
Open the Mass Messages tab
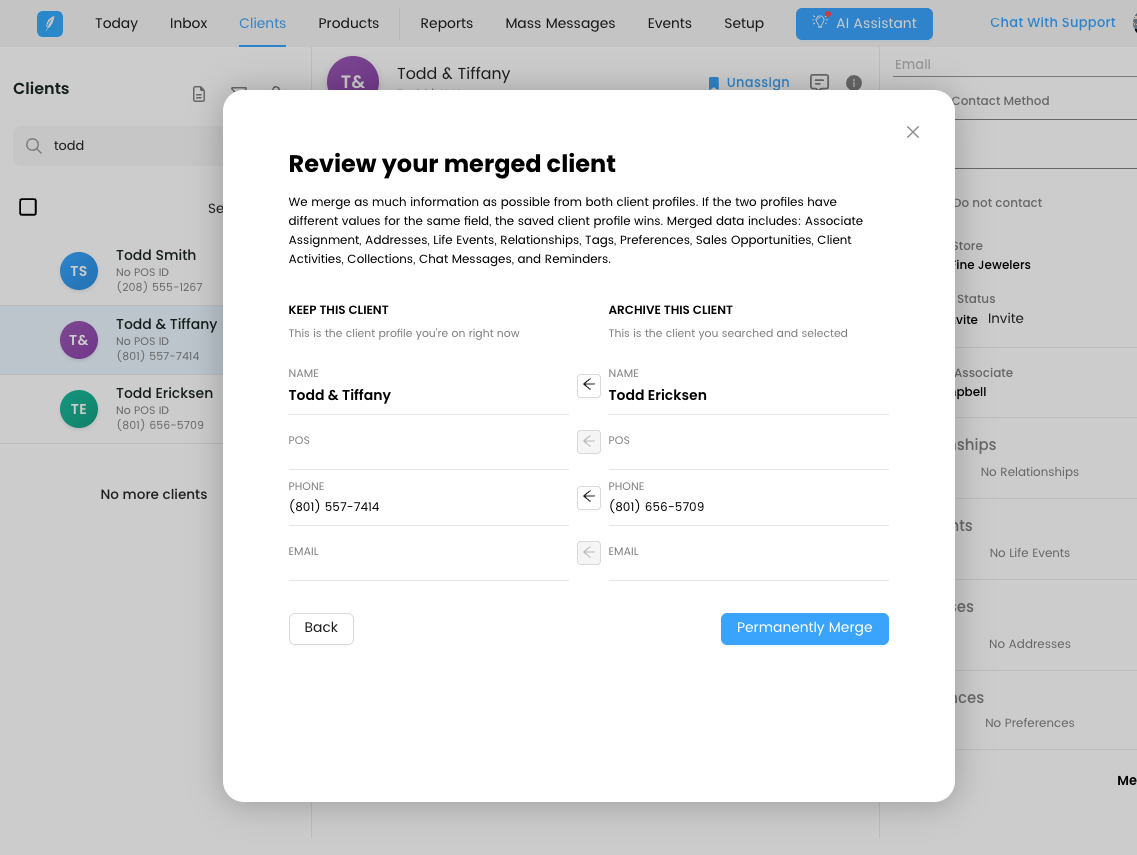[560, 23]
